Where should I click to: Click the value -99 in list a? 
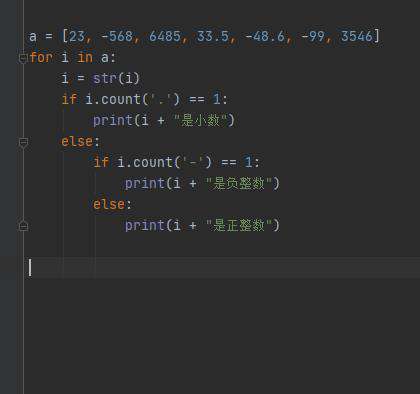(x=313, y=36)
